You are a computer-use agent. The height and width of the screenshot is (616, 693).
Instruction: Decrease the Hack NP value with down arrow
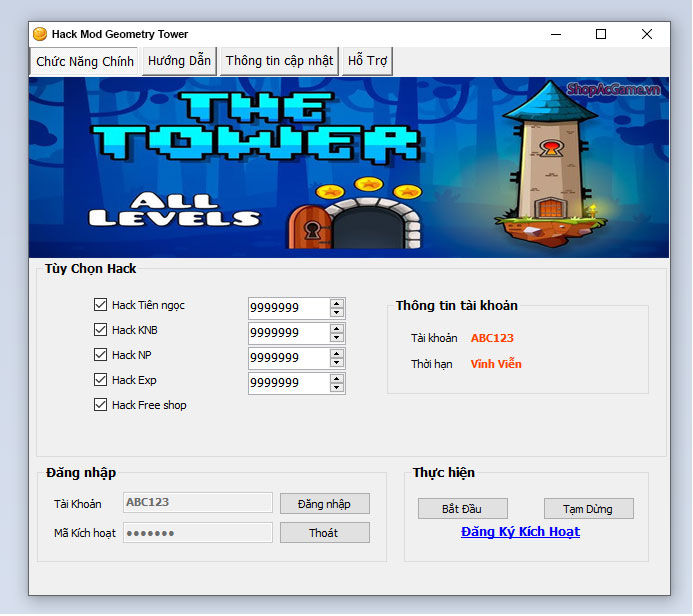click(x=337, y=362)
